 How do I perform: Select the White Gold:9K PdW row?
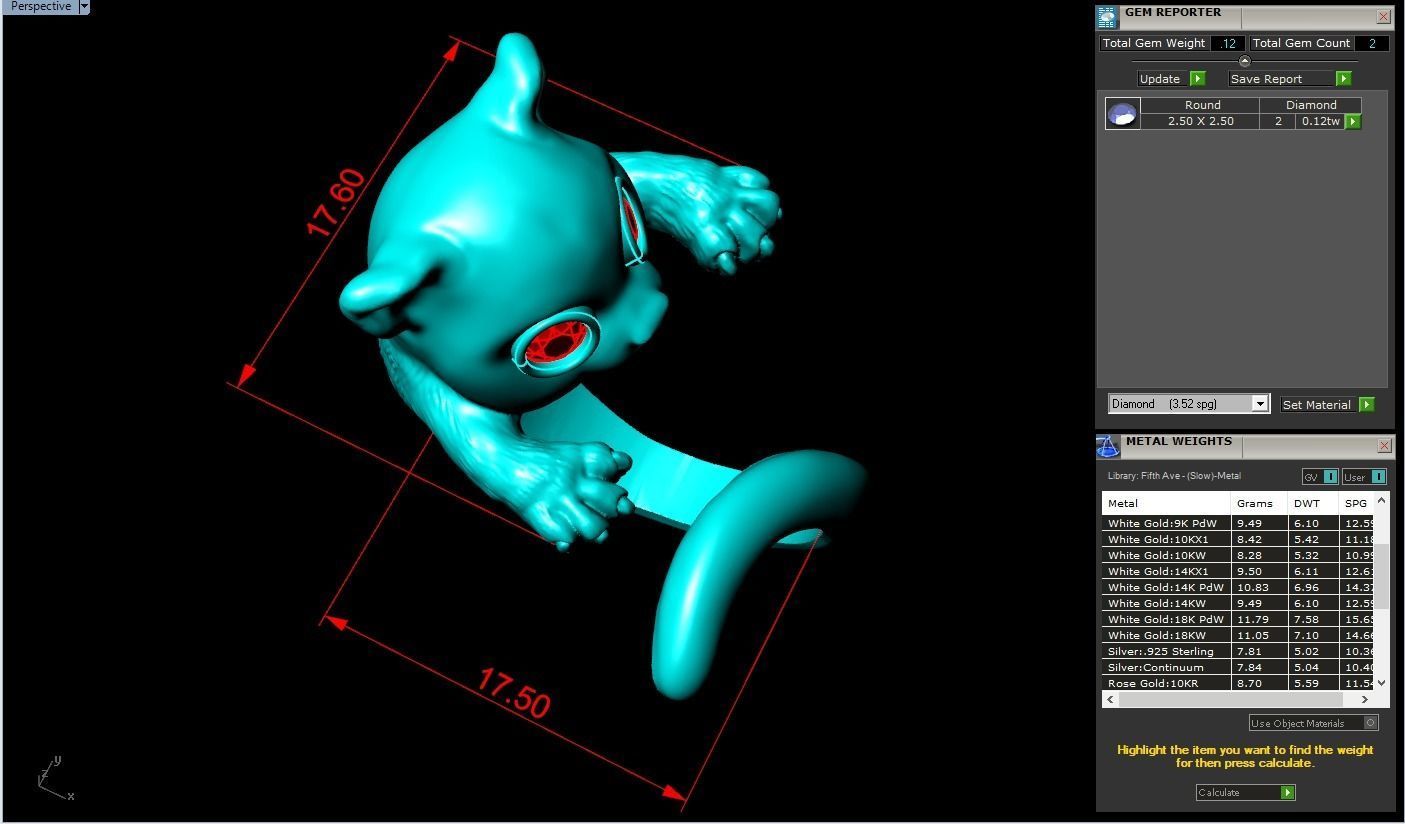pyautogui.click(x=1238, y=523)
